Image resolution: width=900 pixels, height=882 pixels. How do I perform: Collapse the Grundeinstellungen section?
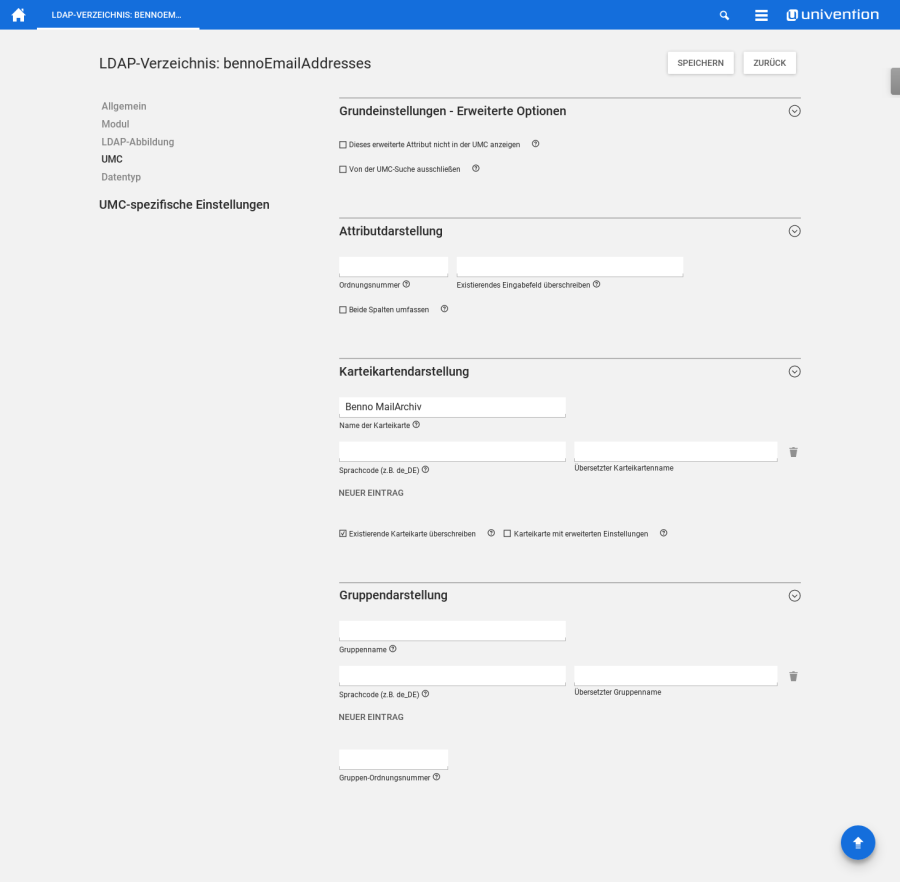coord(794,111)
